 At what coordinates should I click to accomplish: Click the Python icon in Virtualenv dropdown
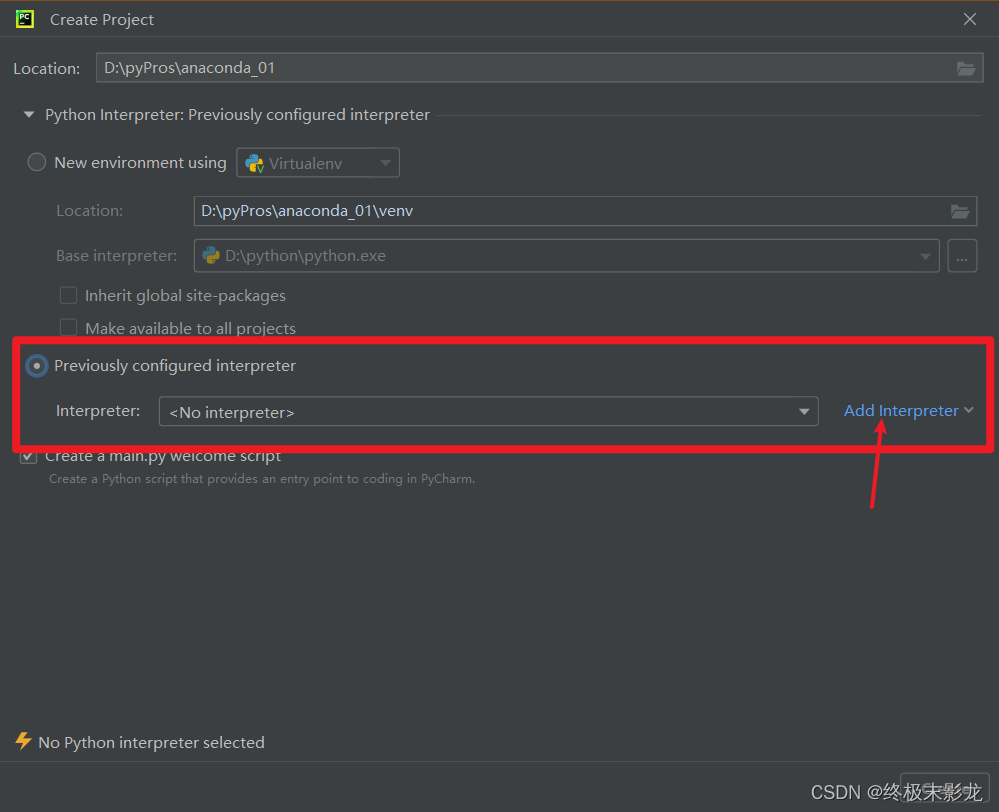pos(254,163)
